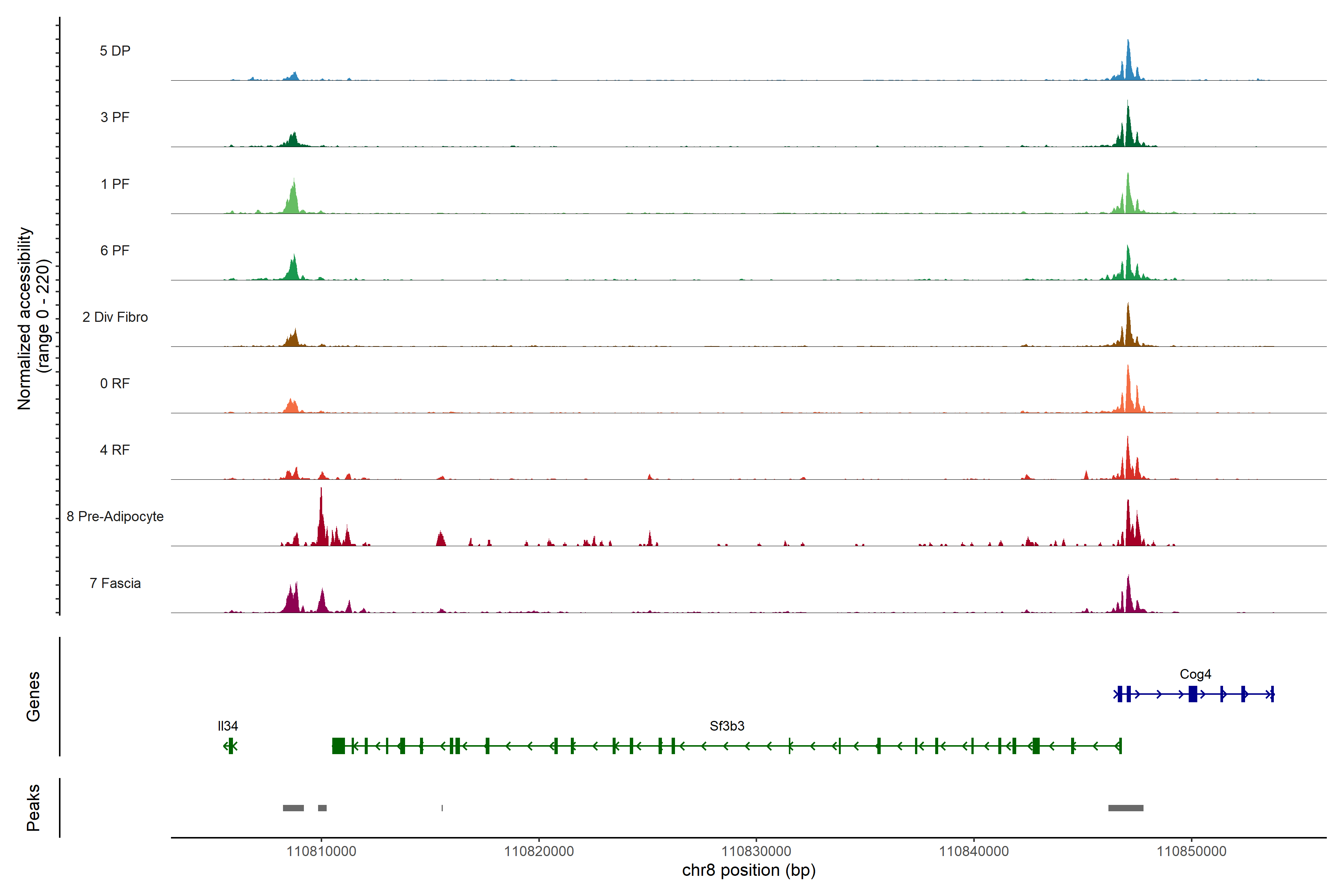Viewport: 1344px width, 896px height.
Task: Click the Il34 gene label
Action: pyautogui.click(x=227, y=726)
